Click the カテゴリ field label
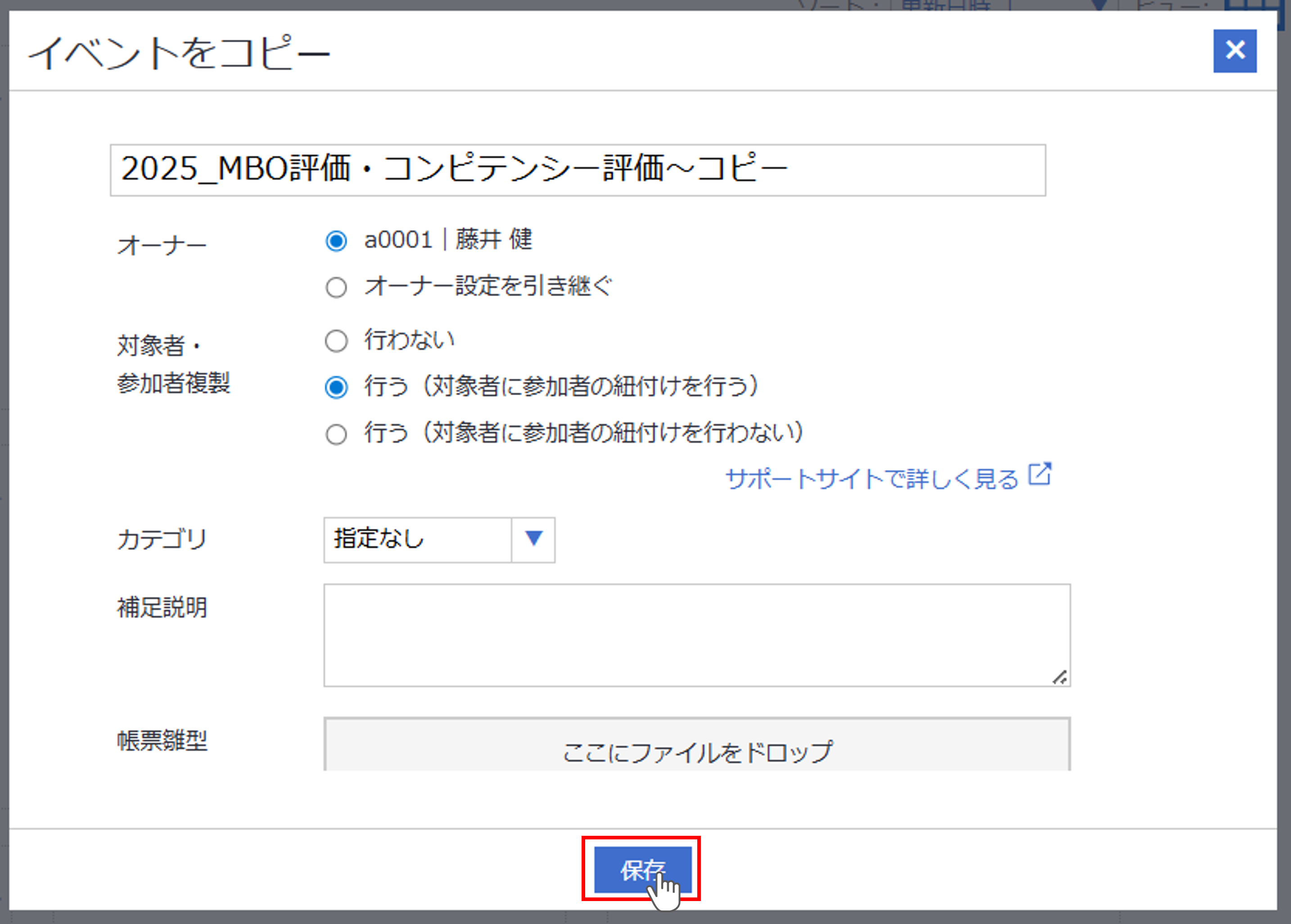Image resolution: width=1291 pixels, height=924 pixels. [x=162, y=539]
